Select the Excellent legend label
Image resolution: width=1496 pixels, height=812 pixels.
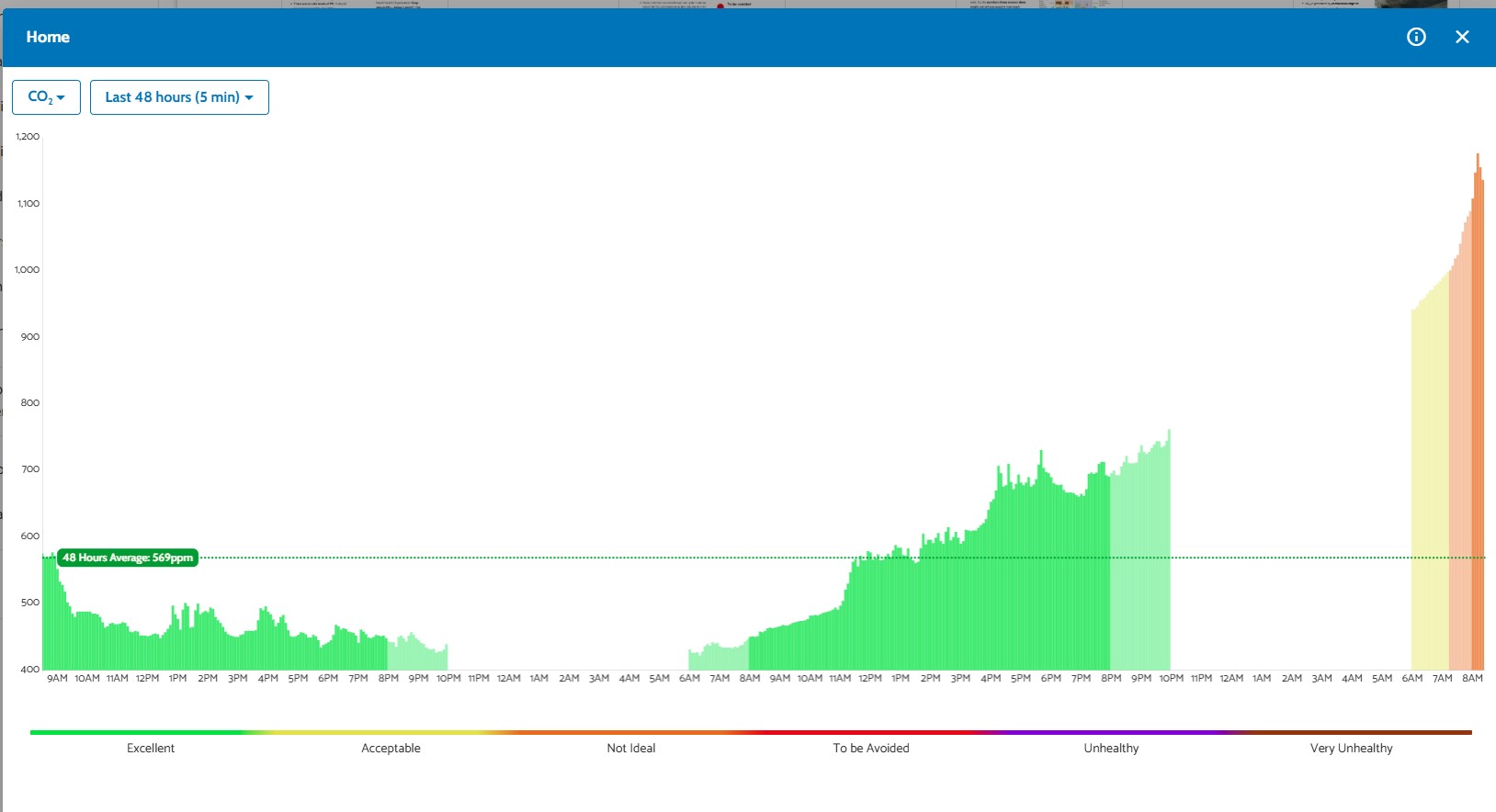click(x=151, y=749)
